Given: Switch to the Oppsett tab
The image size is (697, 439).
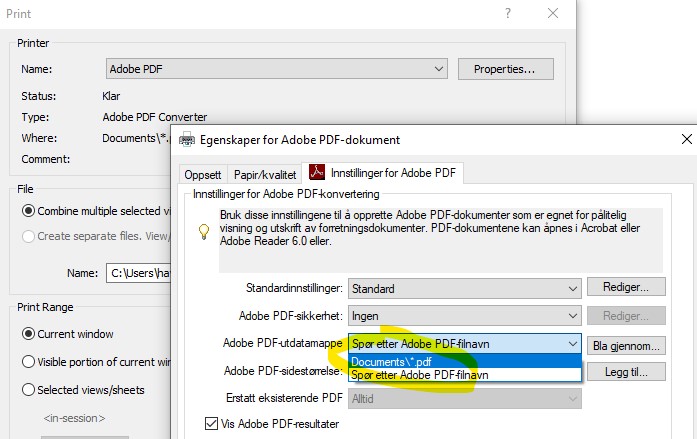Looking at the screenshot, I should [203, 175].
